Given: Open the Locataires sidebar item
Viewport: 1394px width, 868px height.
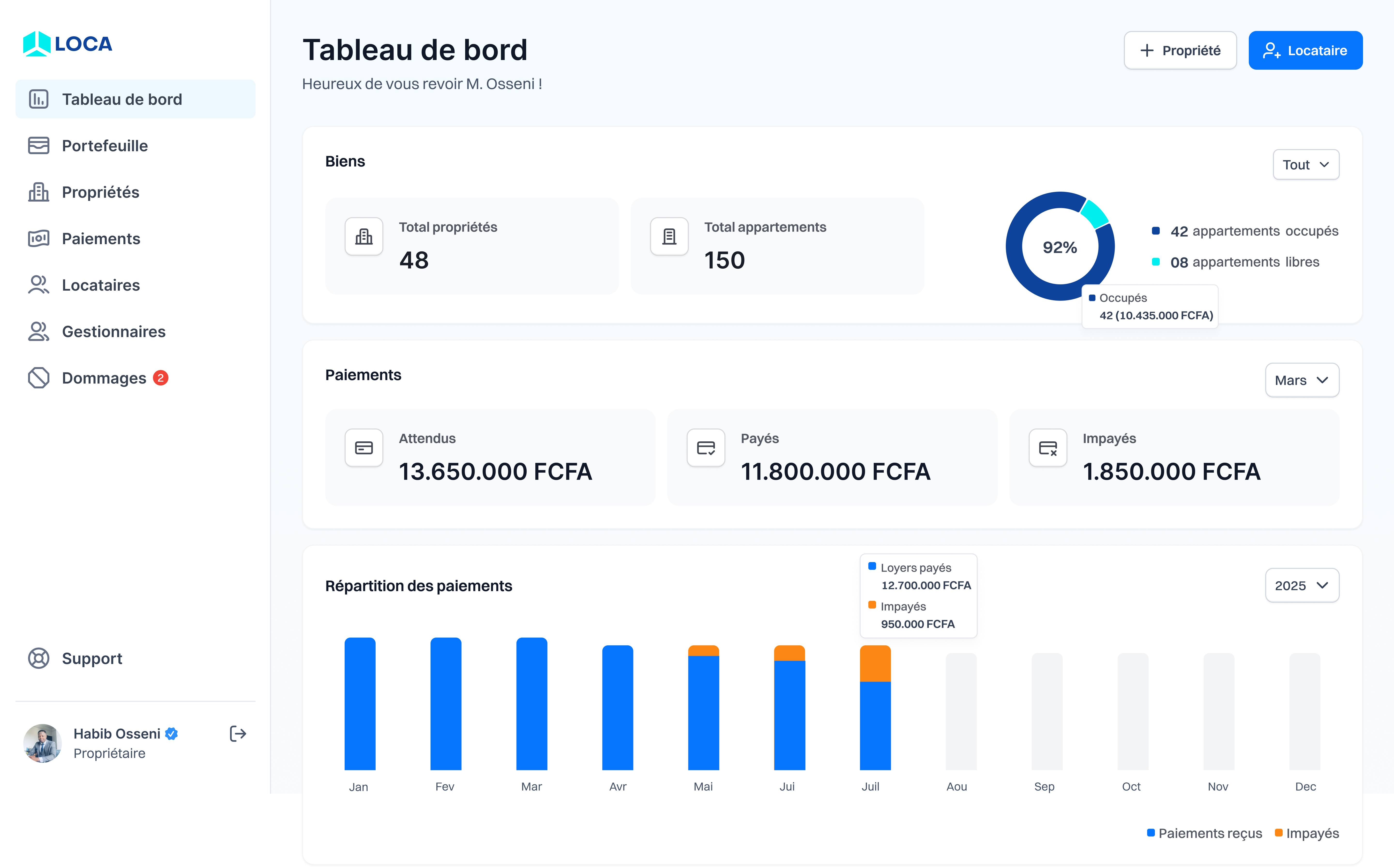Looking at the screenshot, I should [100, 285].
